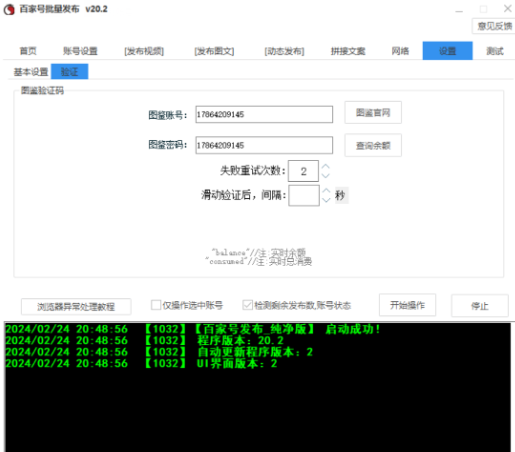The height and width of the screenshot is (452, 515).
Task: Click the log line 启动成功!
Action: coord(193,329)
